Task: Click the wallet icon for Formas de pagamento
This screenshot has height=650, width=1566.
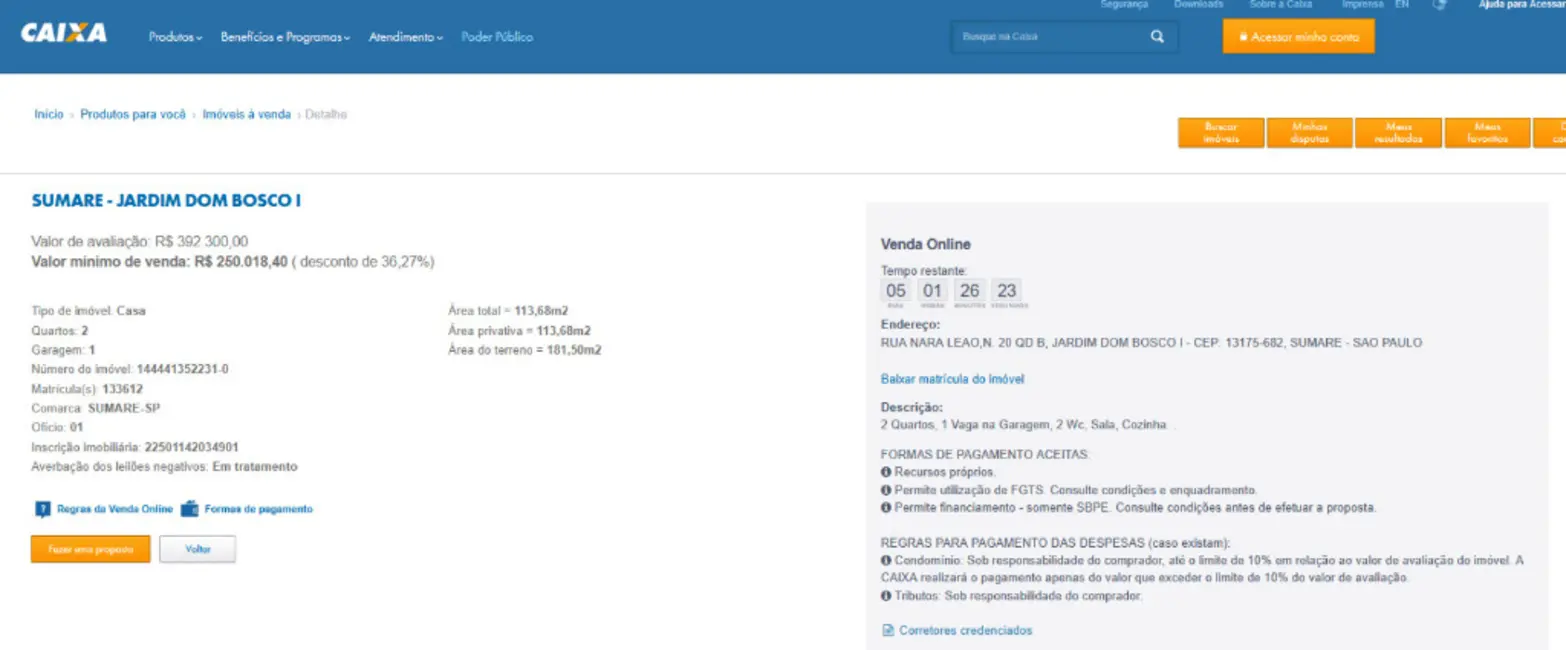Action: pyautogui.click(x=190, y=508)
